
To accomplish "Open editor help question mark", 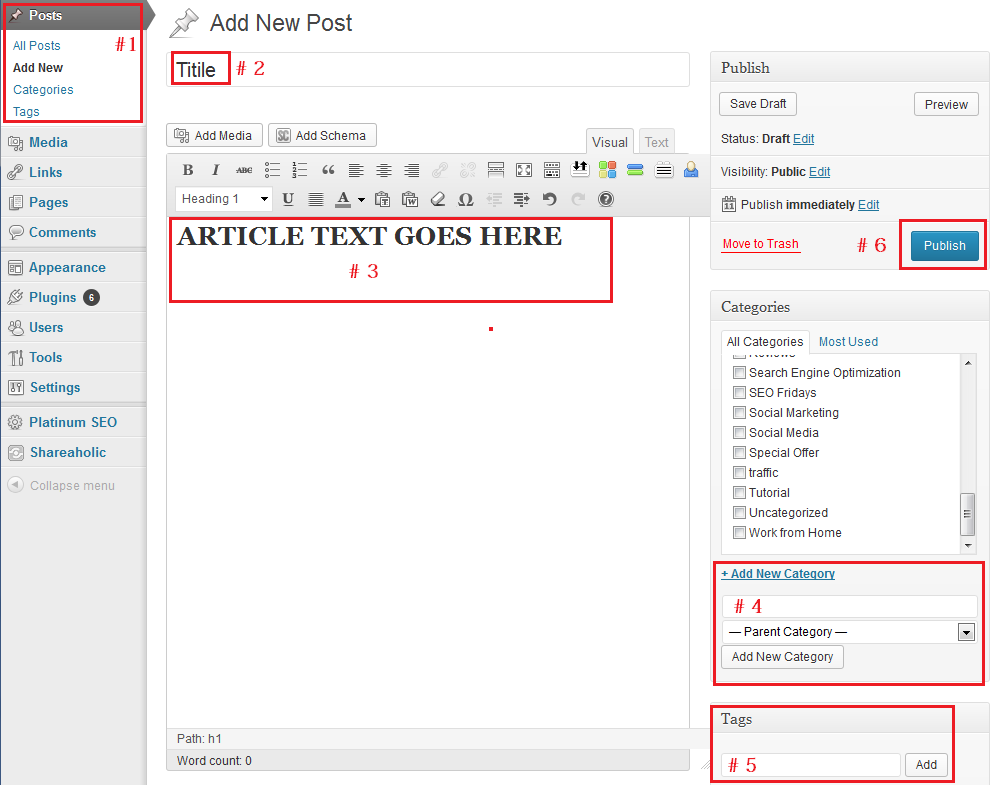I will point(605,200).
